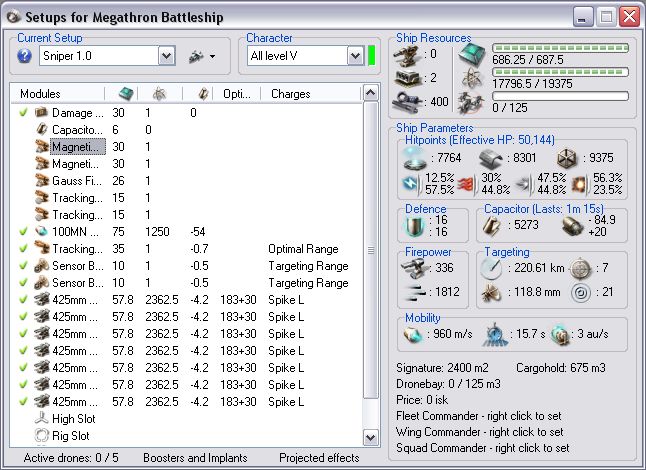Click the powergrid icon next to 17796.5

(472, 78)
